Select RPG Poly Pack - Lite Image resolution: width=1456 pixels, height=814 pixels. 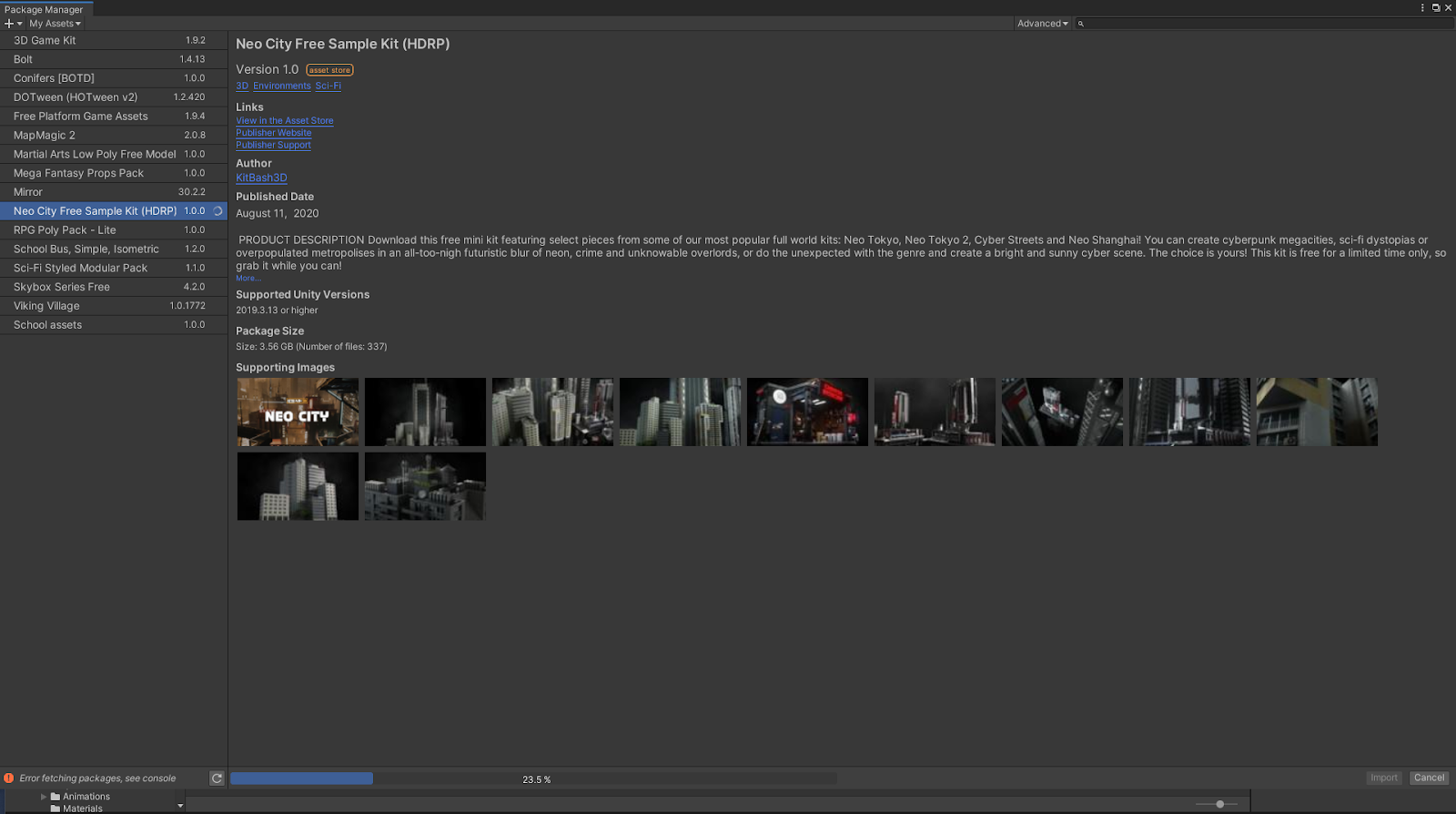114,230
